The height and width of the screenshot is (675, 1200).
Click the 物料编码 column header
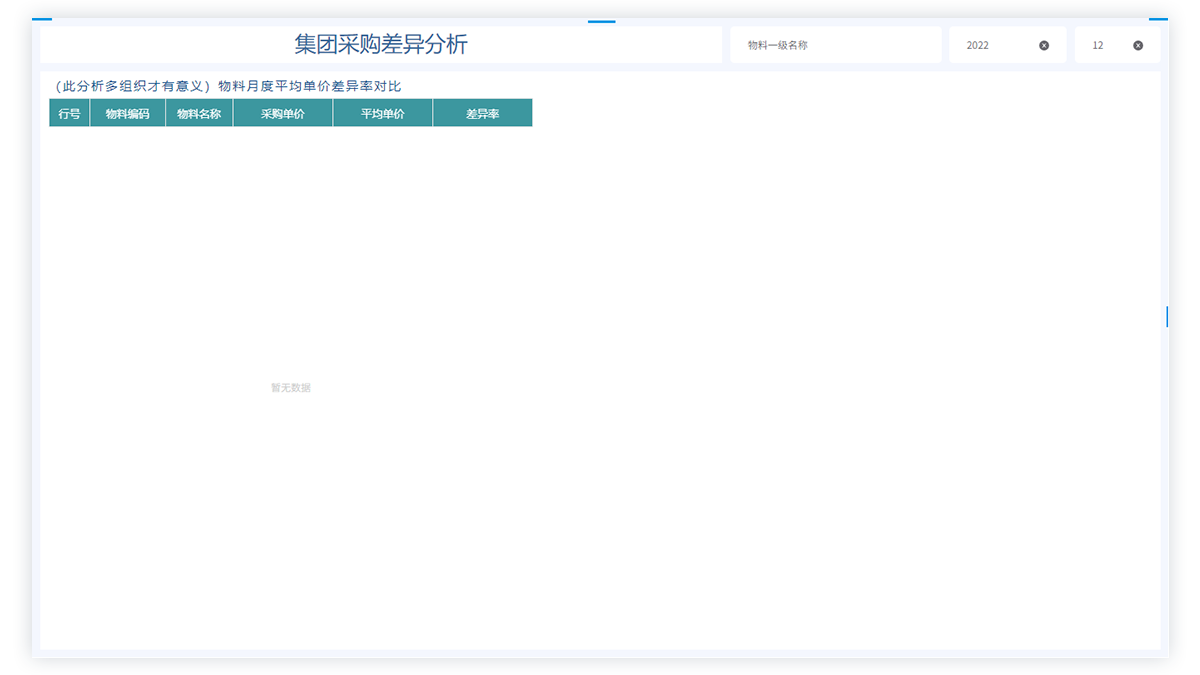coord(127,113)
